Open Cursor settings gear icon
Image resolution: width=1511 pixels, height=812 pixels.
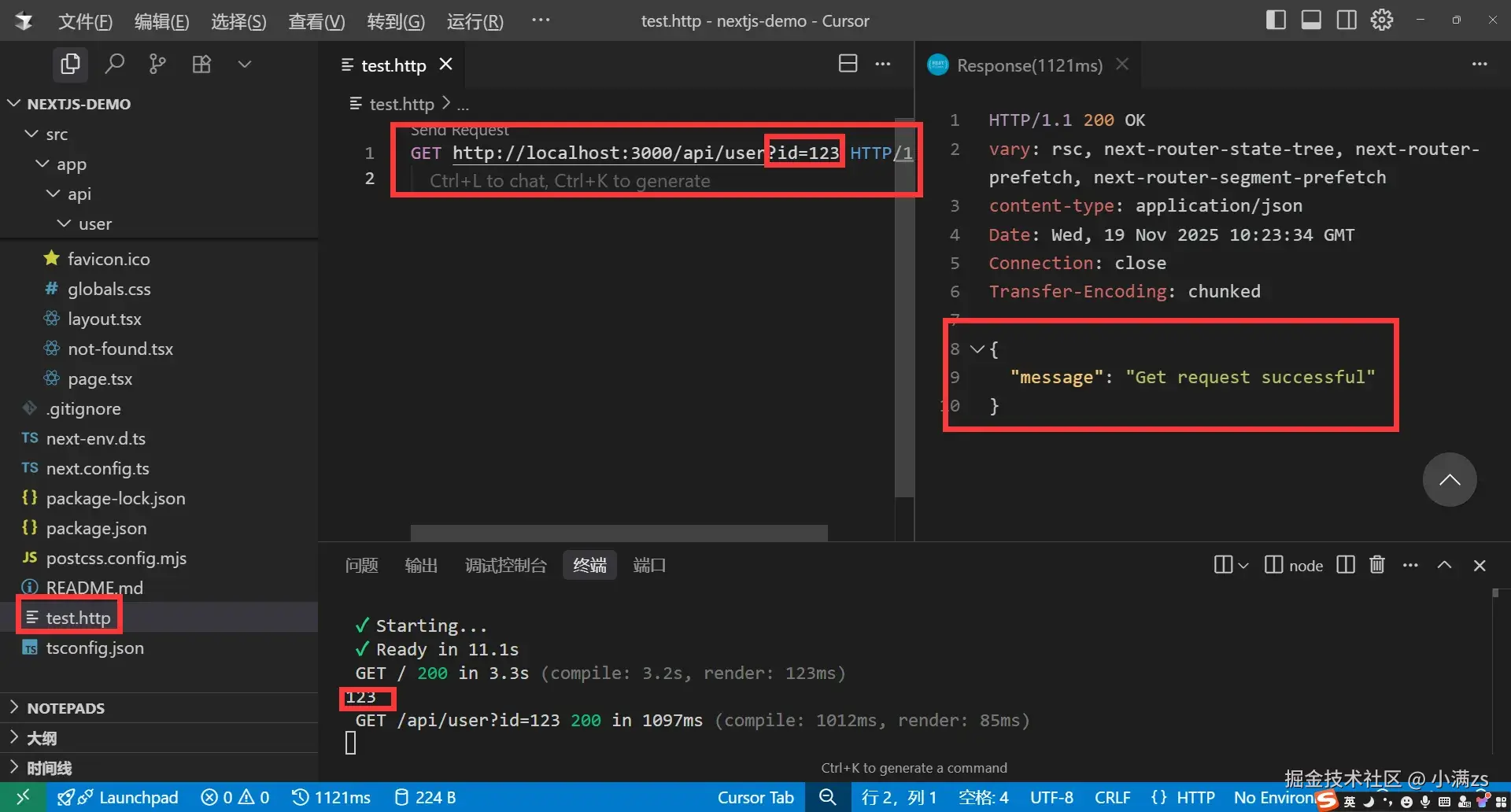coord(1382,20)
